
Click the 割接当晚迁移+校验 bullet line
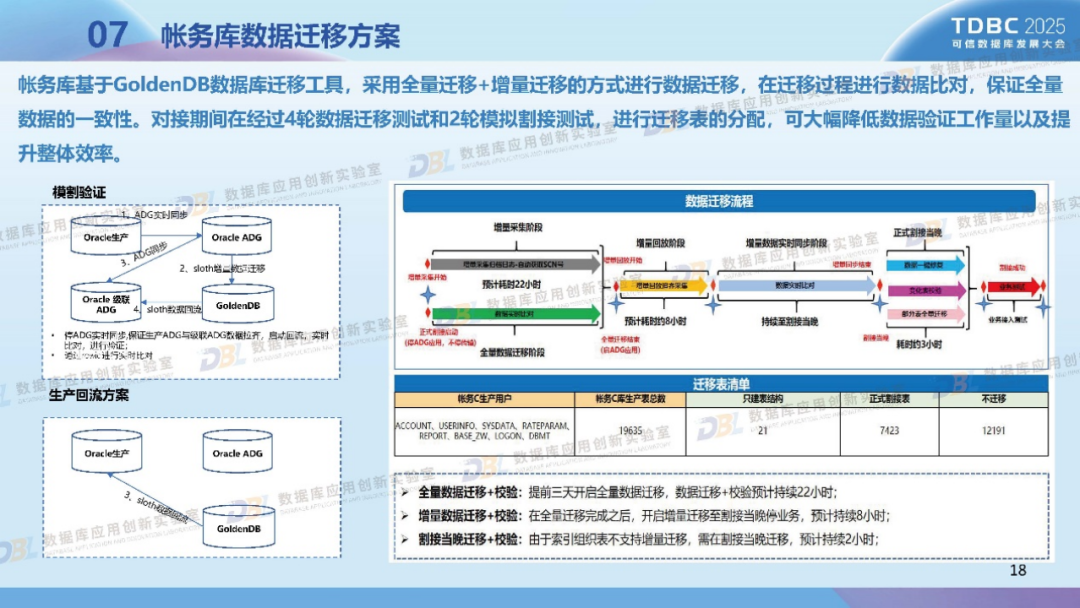(648, 539)
